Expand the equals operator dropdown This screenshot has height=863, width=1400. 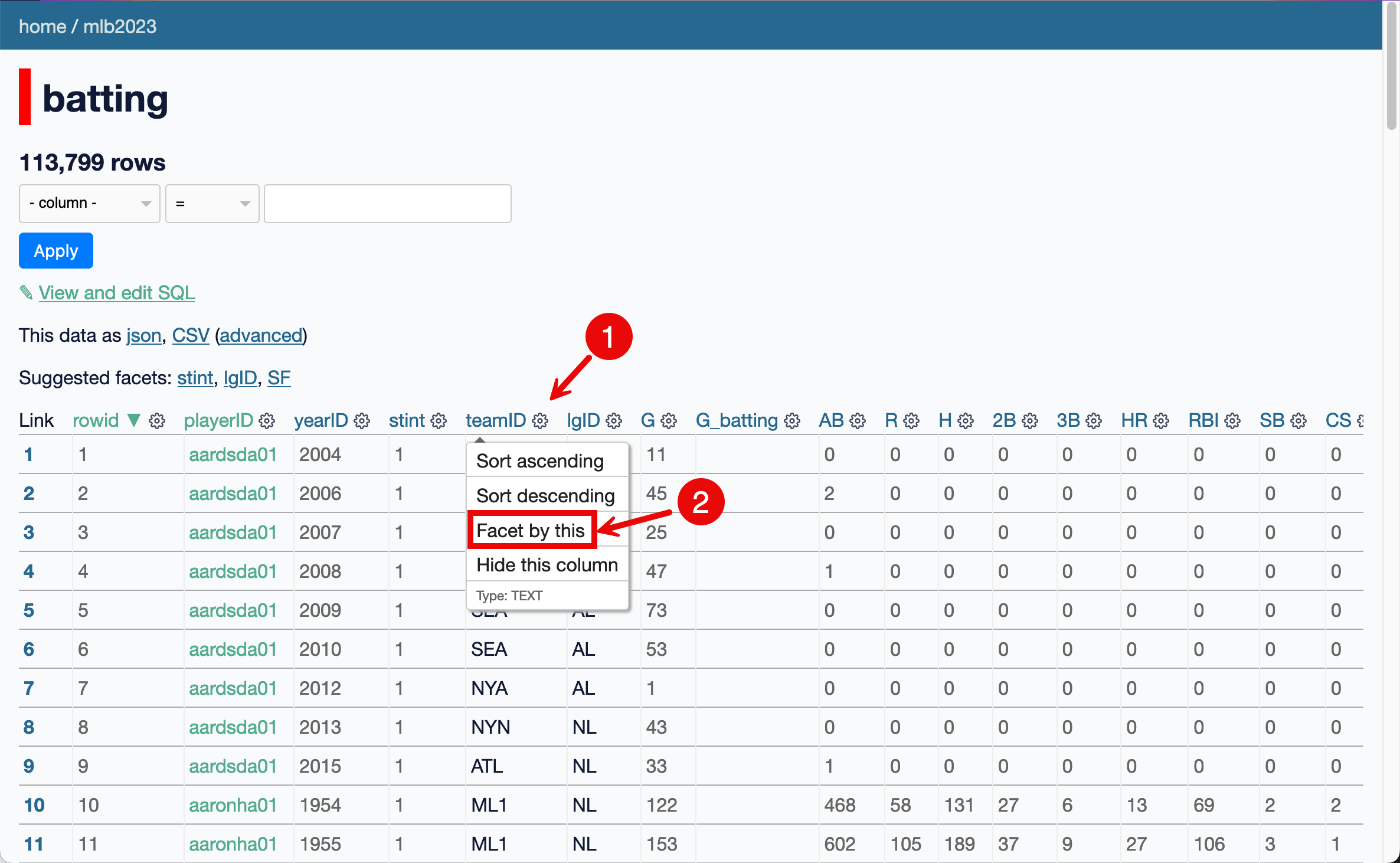[212, 204]
